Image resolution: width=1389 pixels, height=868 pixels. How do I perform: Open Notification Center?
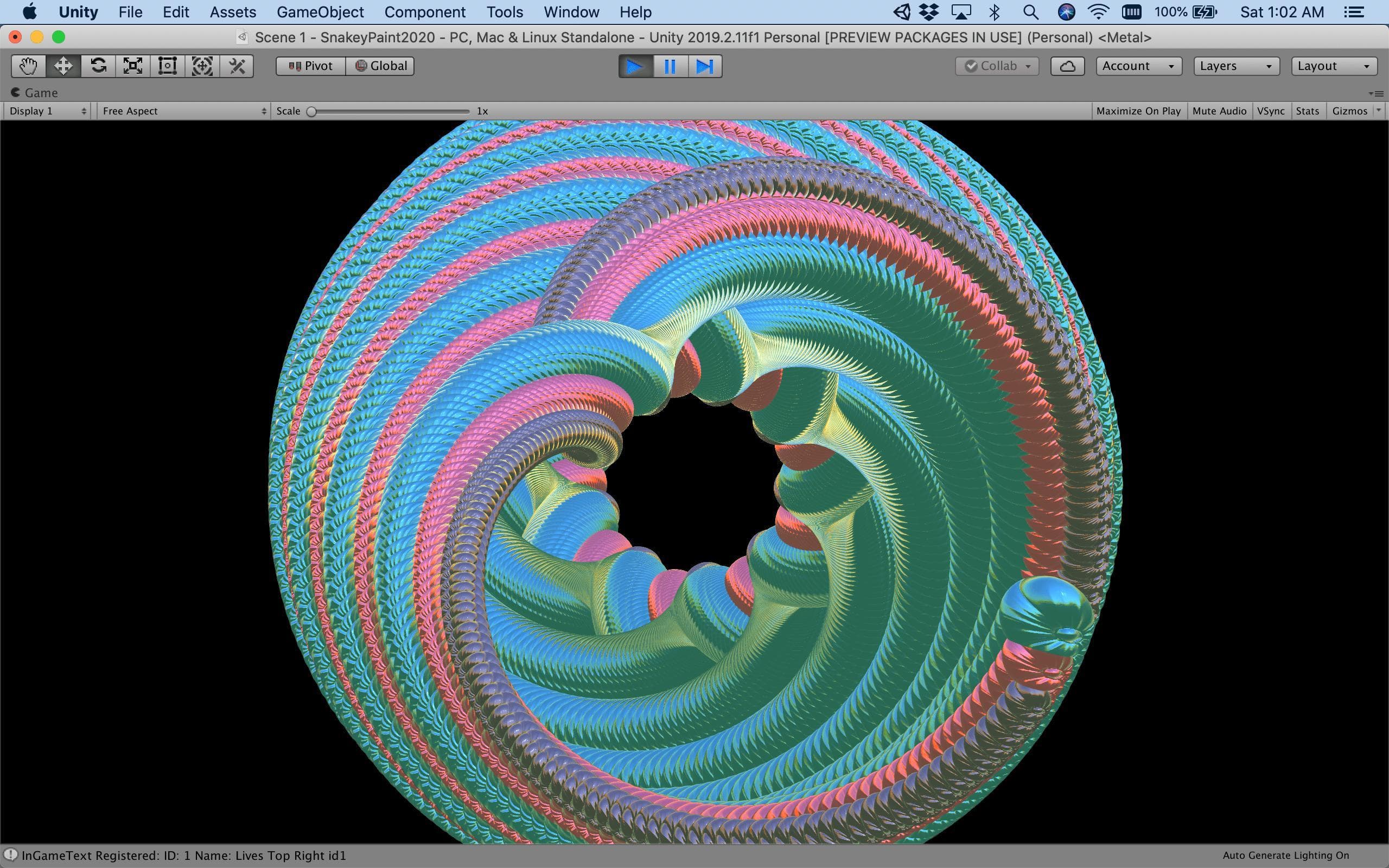coord(1353,12)
